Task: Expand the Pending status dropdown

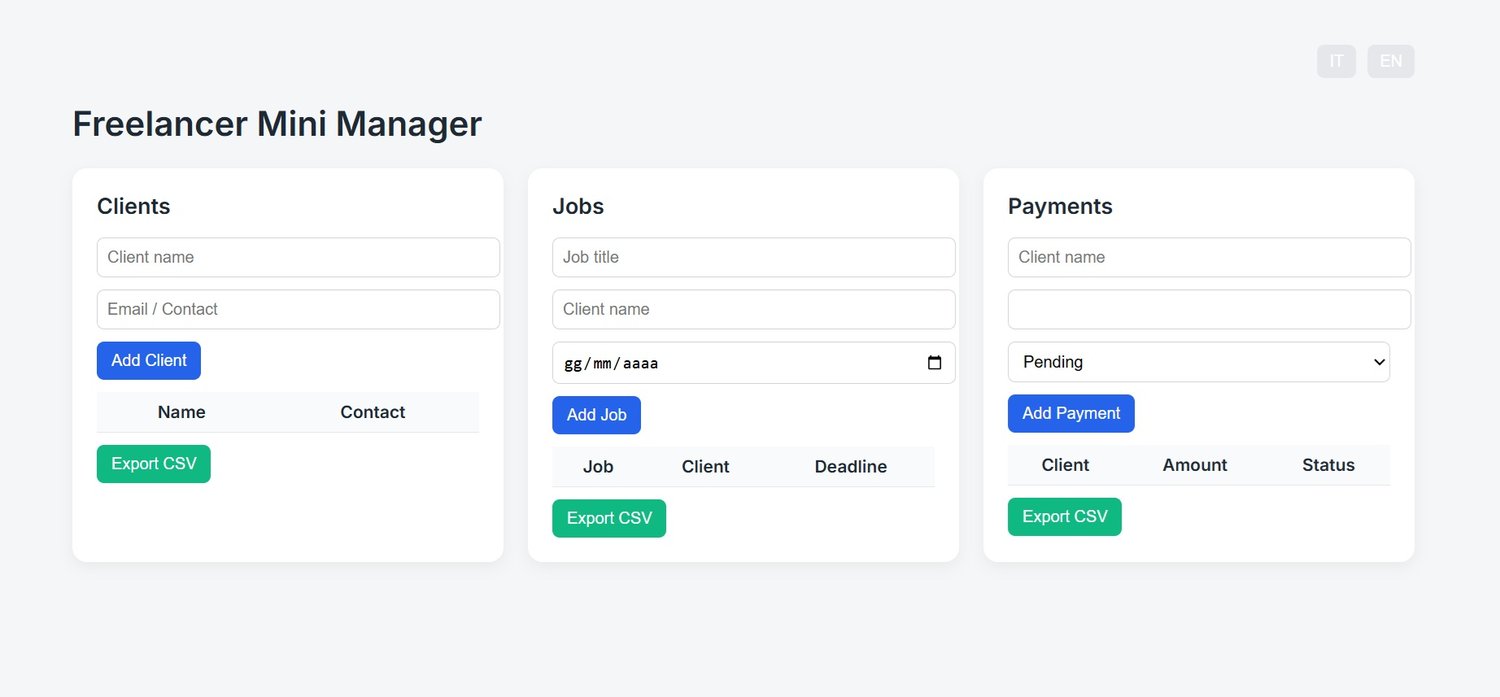Action: pyautogui.click(x=1198, y=362)
